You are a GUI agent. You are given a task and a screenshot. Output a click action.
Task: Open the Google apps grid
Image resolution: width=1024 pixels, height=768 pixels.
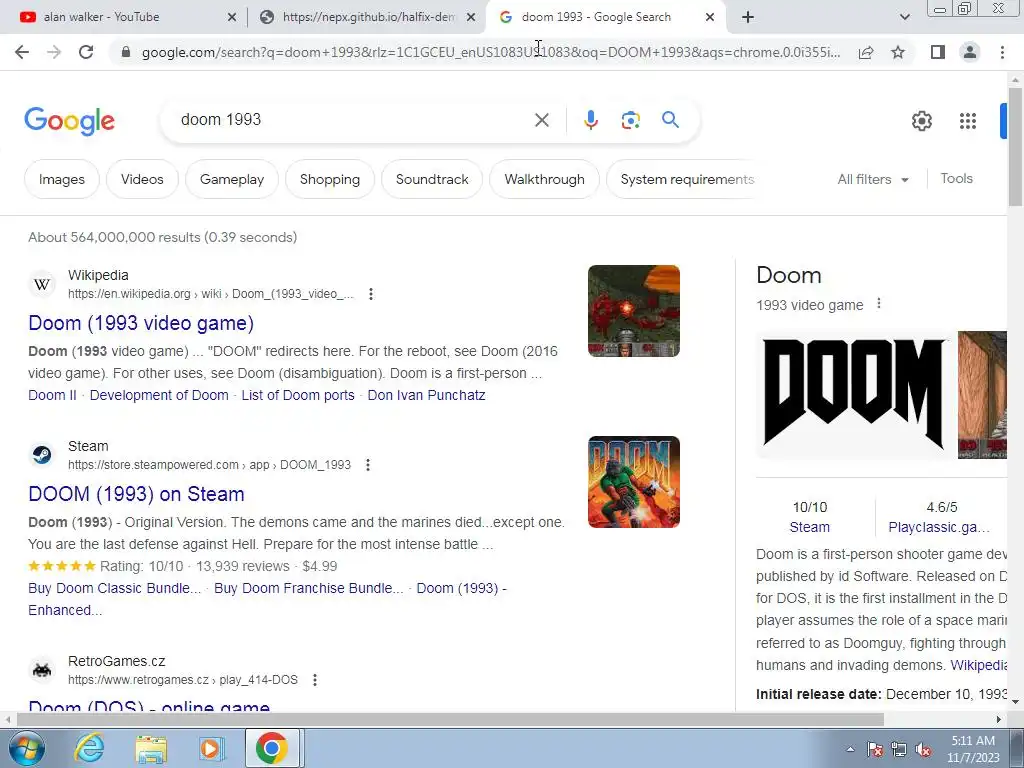pyautogui.click(x=968, y=121)
